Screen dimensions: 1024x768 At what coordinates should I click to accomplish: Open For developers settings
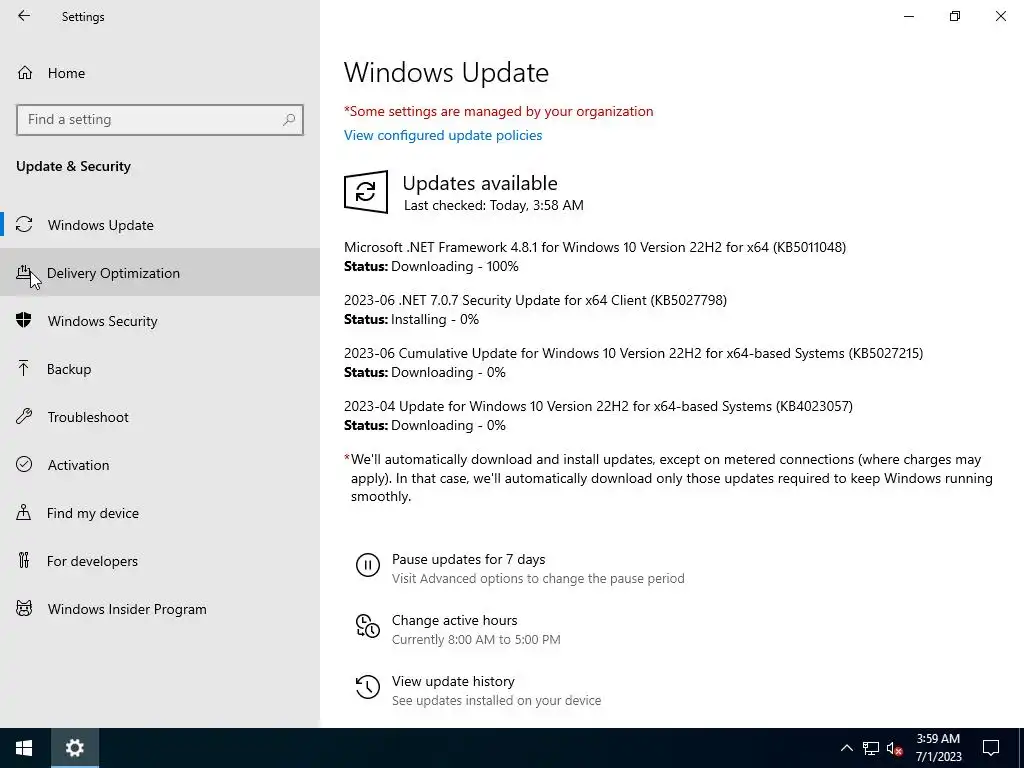point(160,561)
